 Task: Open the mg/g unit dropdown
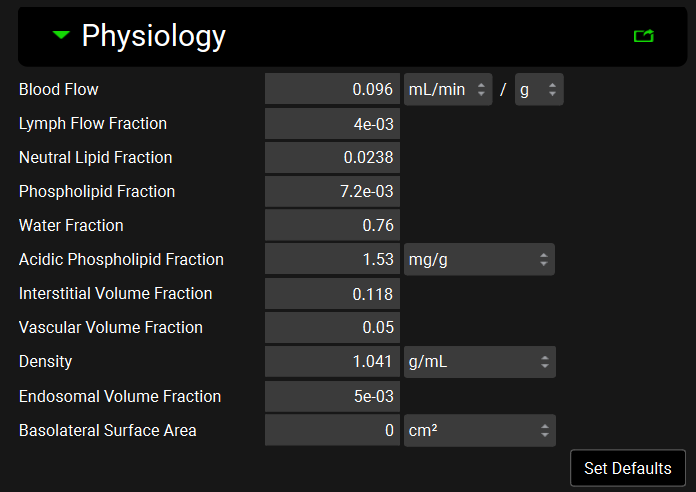(x=479, y=260)
